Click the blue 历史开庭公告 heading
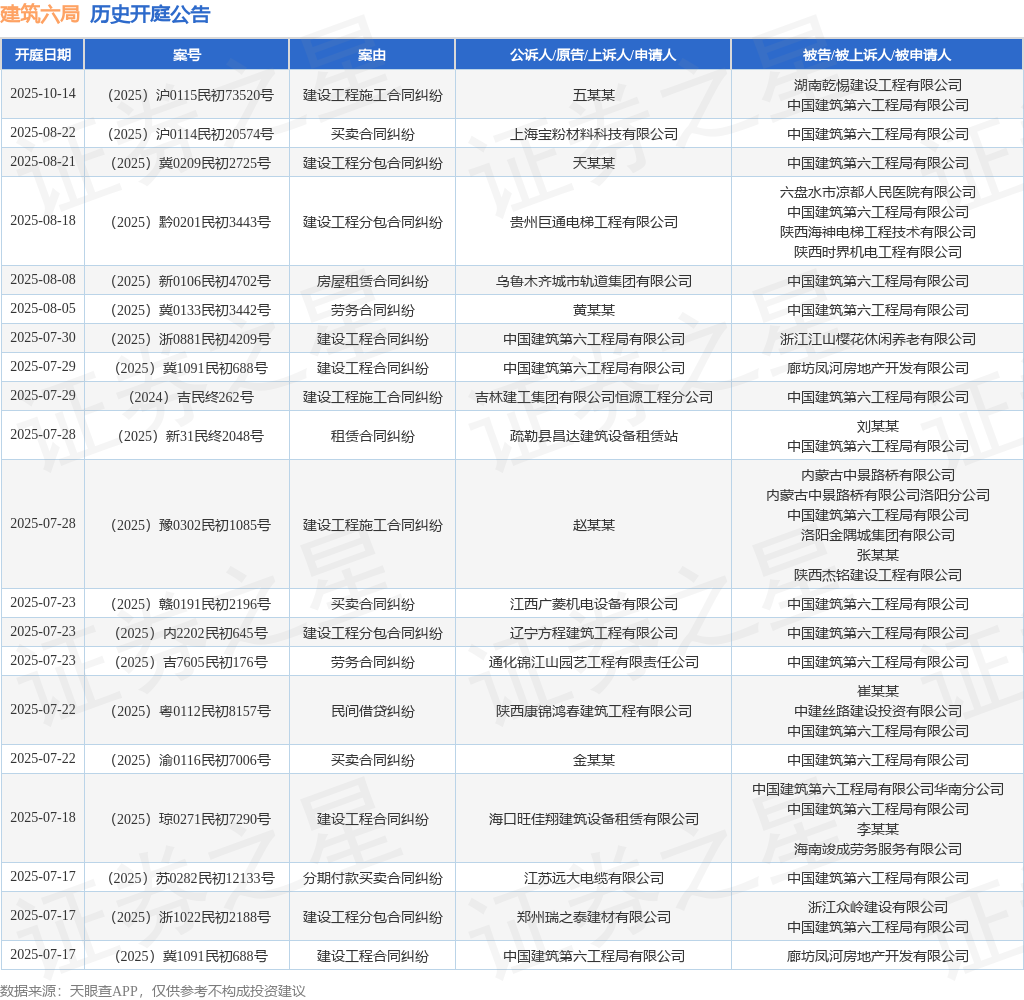The height and width of the screenshot is (1000, 1024). (150, 14)
